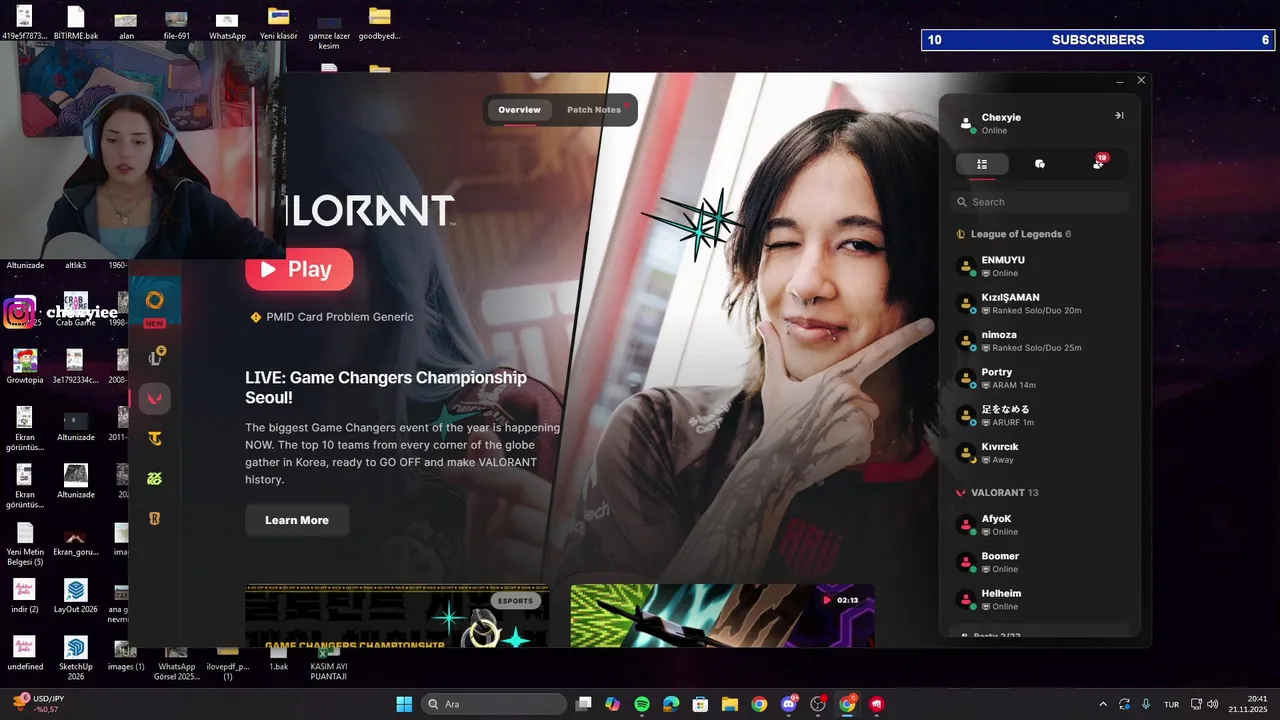Open Copilot from the taskbar
The height and width of the screenshot is (720, 1280).
(612, 704)
